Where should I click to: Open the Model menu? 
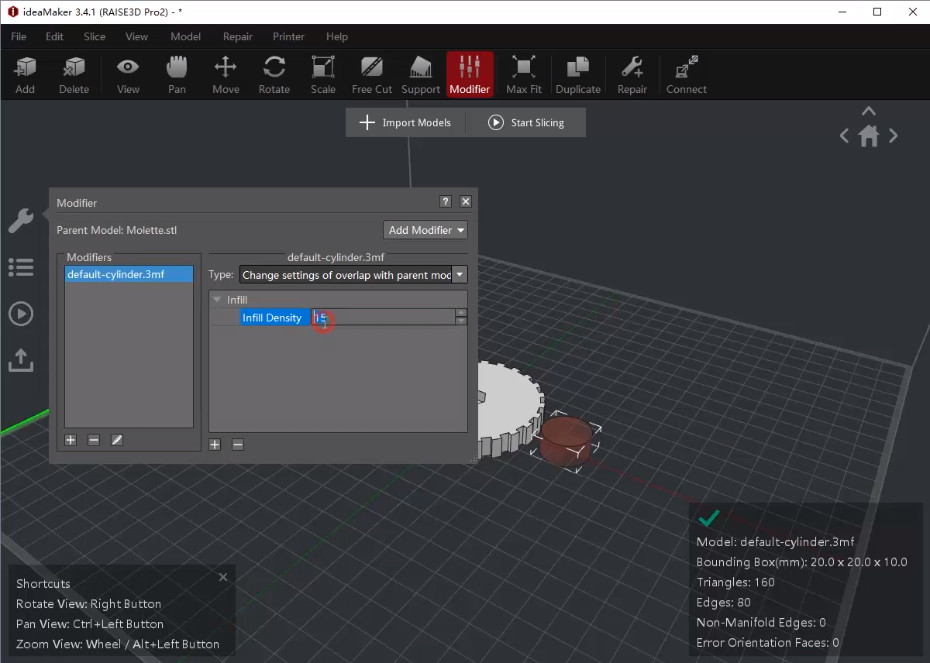coord(186,37)
